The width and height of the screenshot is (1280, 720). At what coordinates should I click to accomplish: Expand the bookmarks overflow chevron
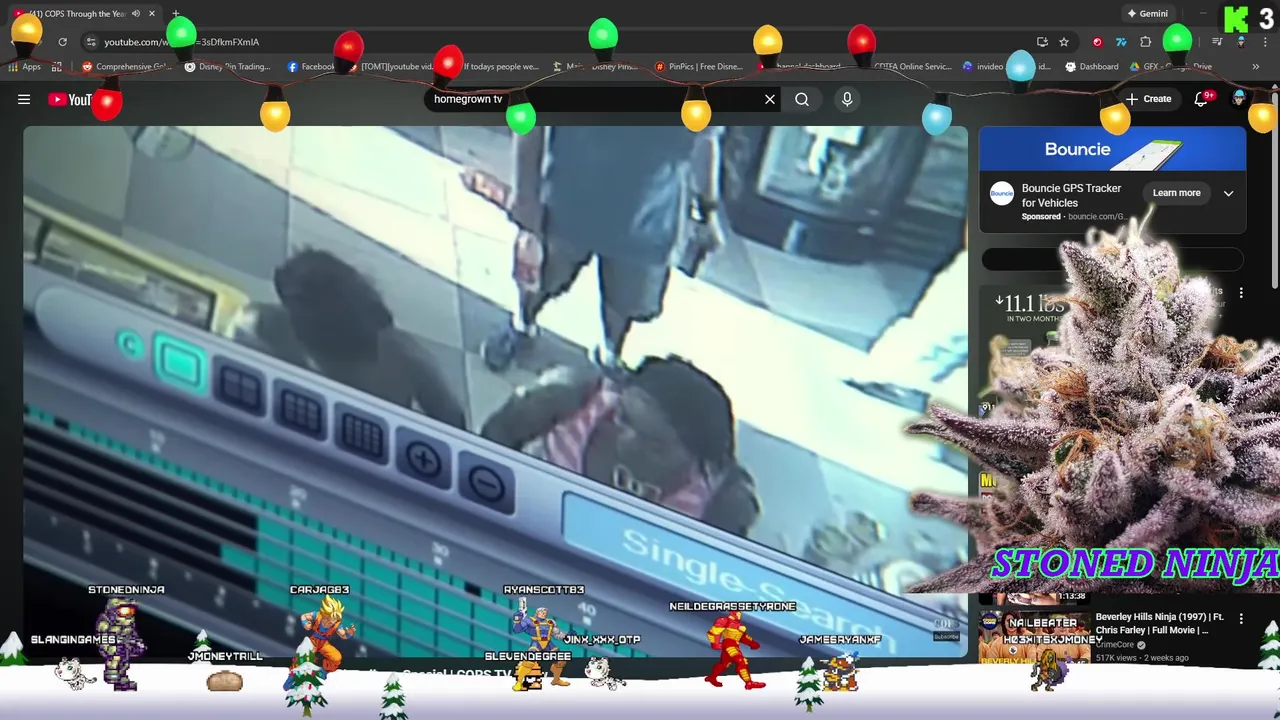coord(1255,67)
